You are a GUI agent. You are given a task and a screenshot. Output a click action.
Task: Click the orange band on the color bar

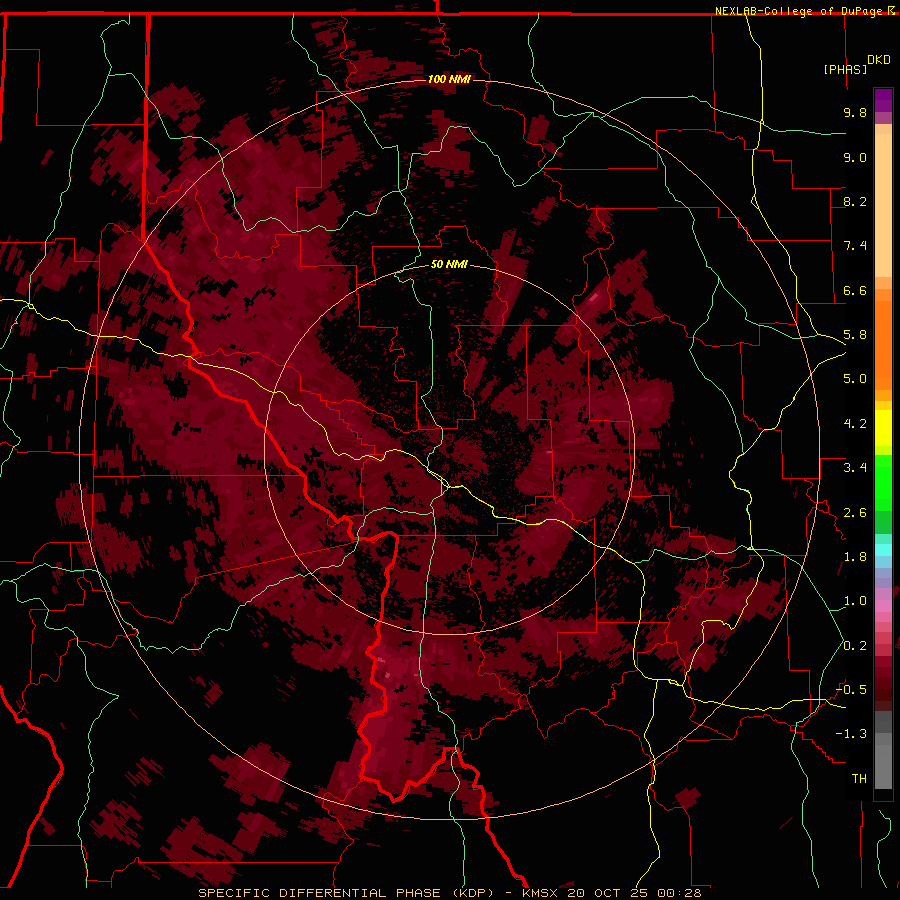(x=883, y=346)
